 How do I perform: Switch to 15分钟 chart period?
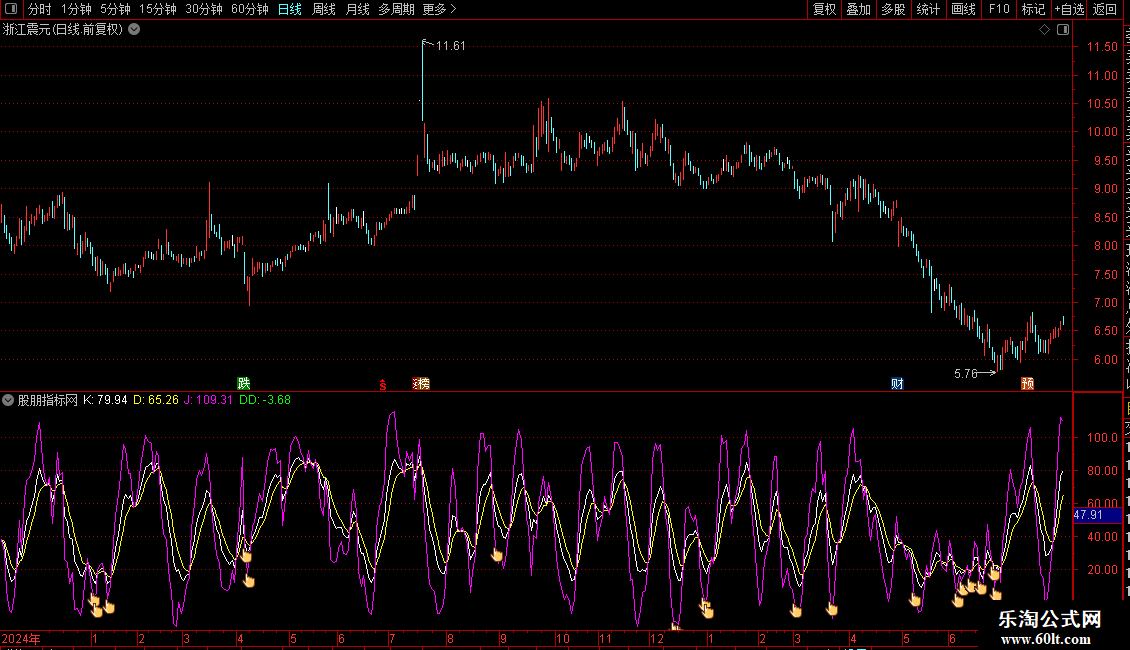click(158, 9)
